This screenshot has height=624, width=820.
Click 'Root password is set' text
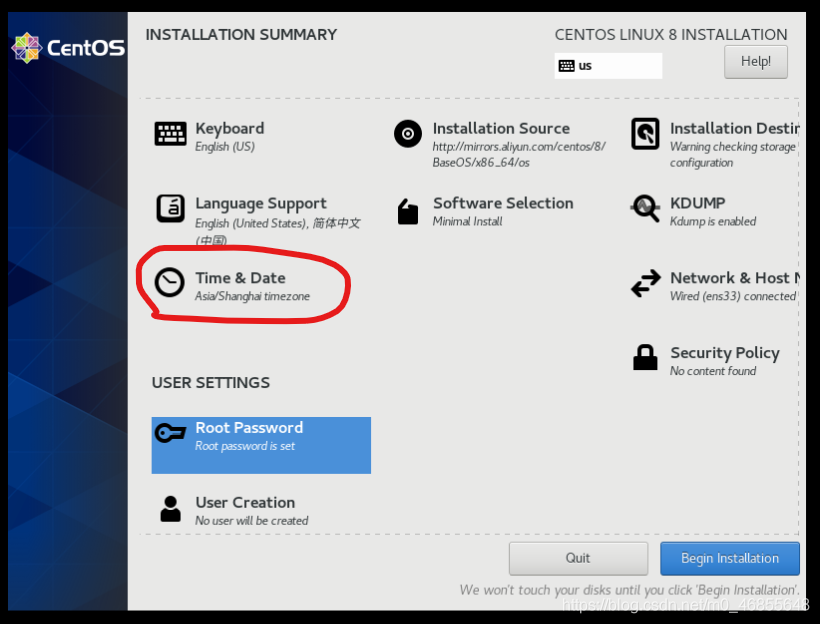tap(245, 446)
